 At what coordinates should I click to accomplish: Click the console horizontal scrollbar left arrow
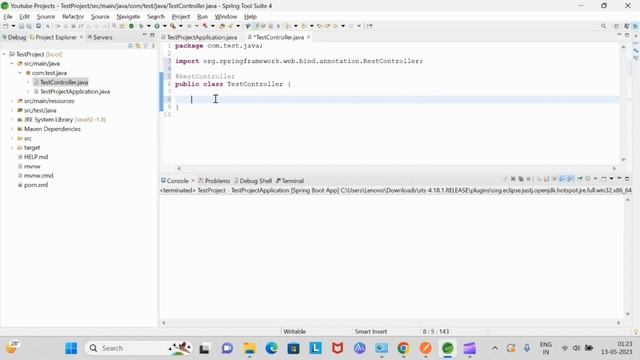click(x=164, y=322)
